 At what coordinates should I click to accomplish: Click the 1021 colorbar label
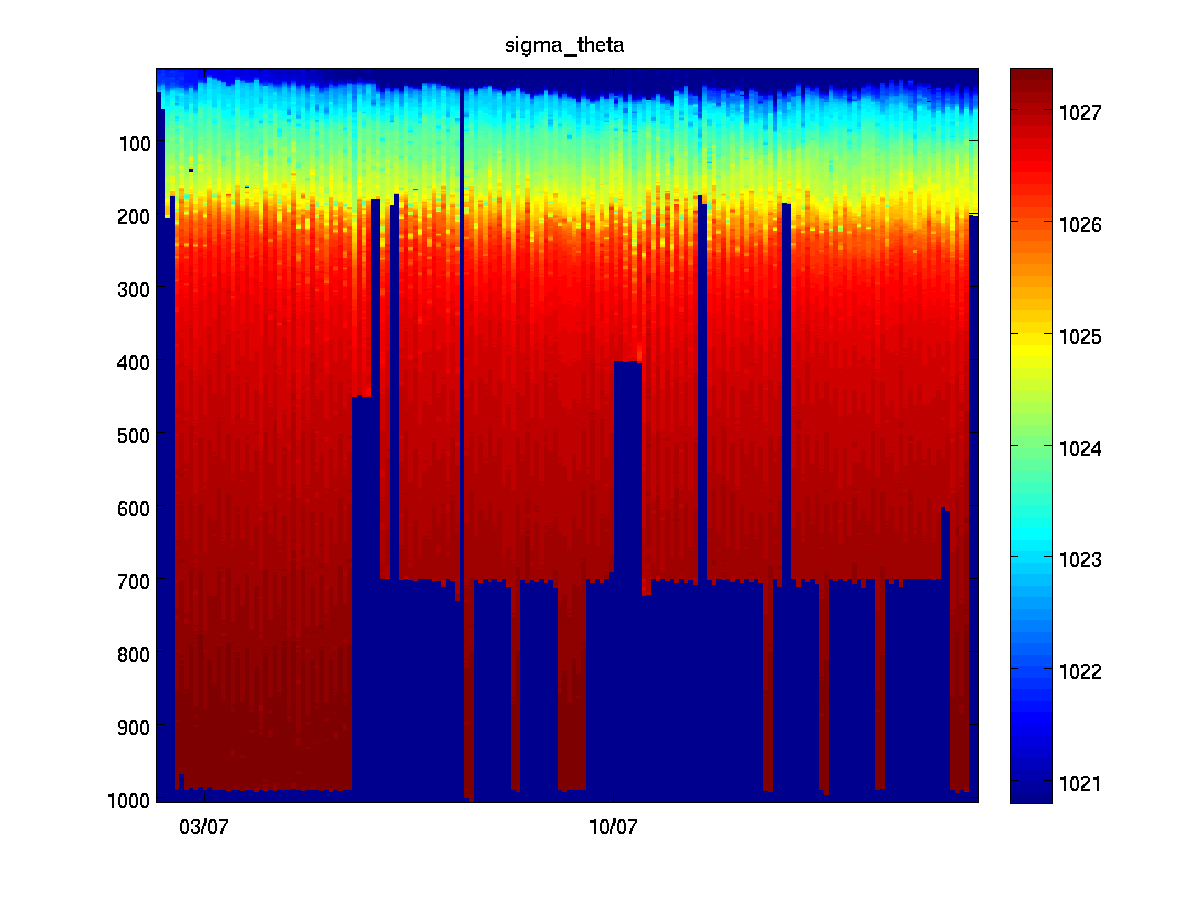point(1080,782)
